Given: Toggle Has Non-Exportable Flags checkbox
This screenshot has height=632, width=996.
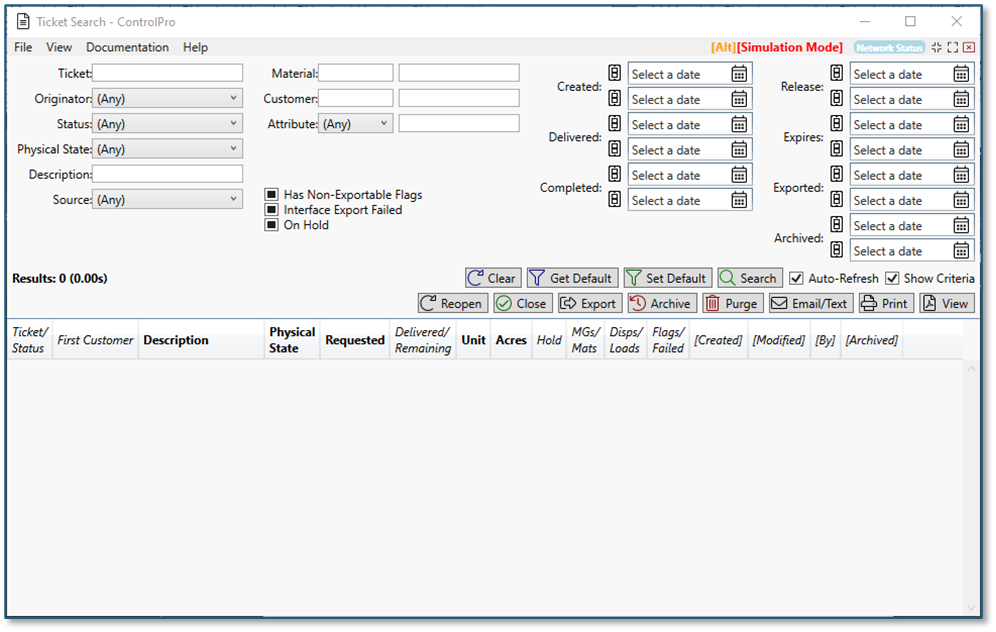Looking at the screenshot, I should pos(271,195).
